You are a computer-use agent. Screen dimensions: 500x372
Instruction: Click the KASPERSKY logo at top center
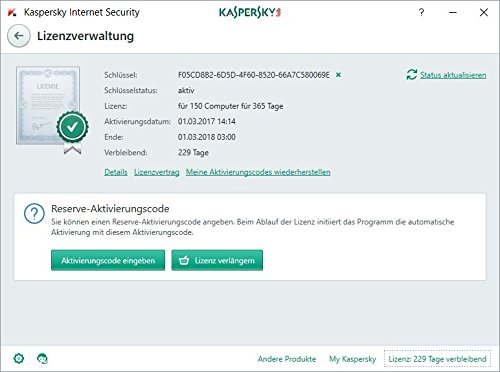(x=250, y=13)
